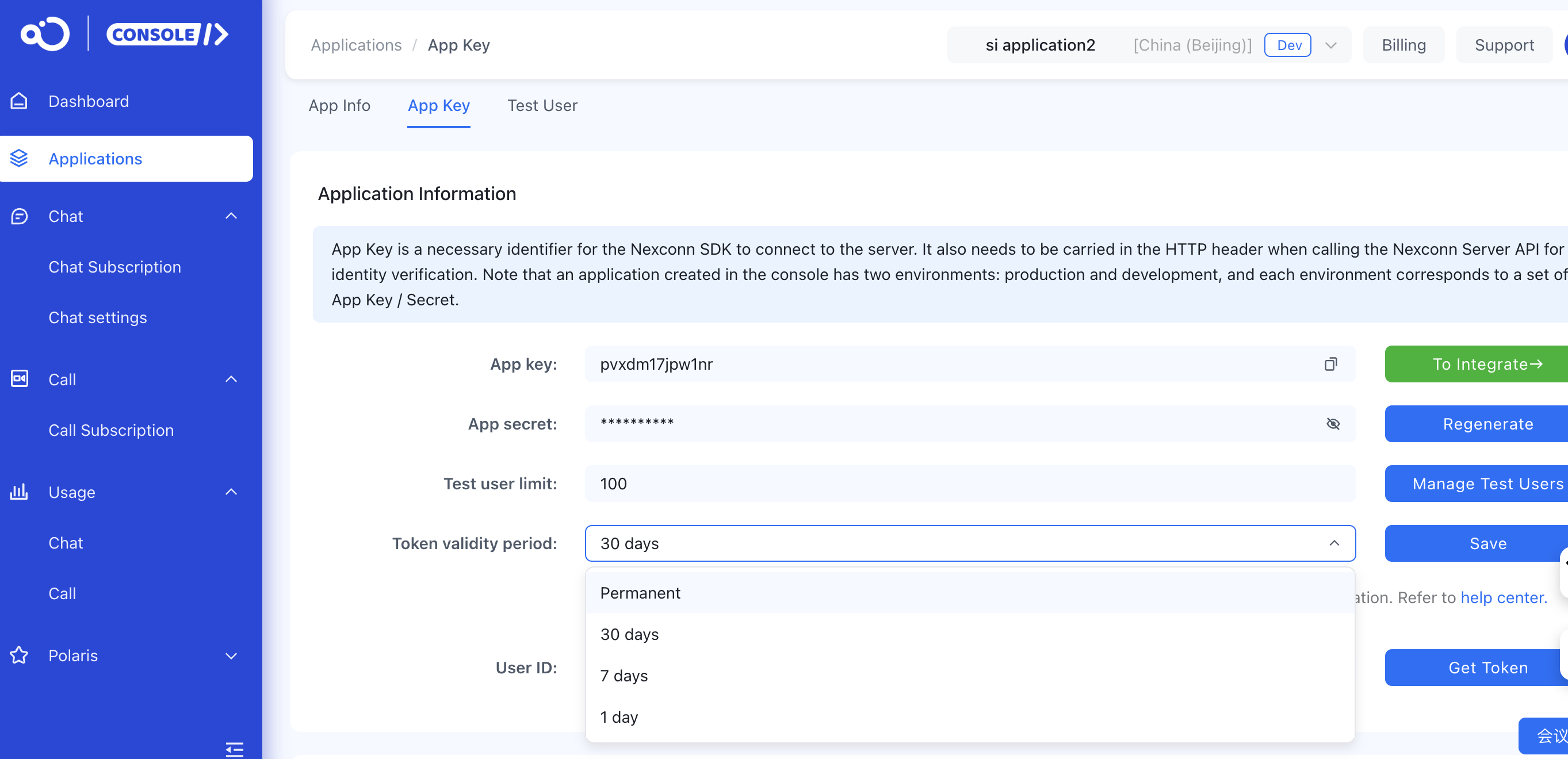Click the Test user limit field
This screenshot has width=1568, height=759.
tap(970, 483)
